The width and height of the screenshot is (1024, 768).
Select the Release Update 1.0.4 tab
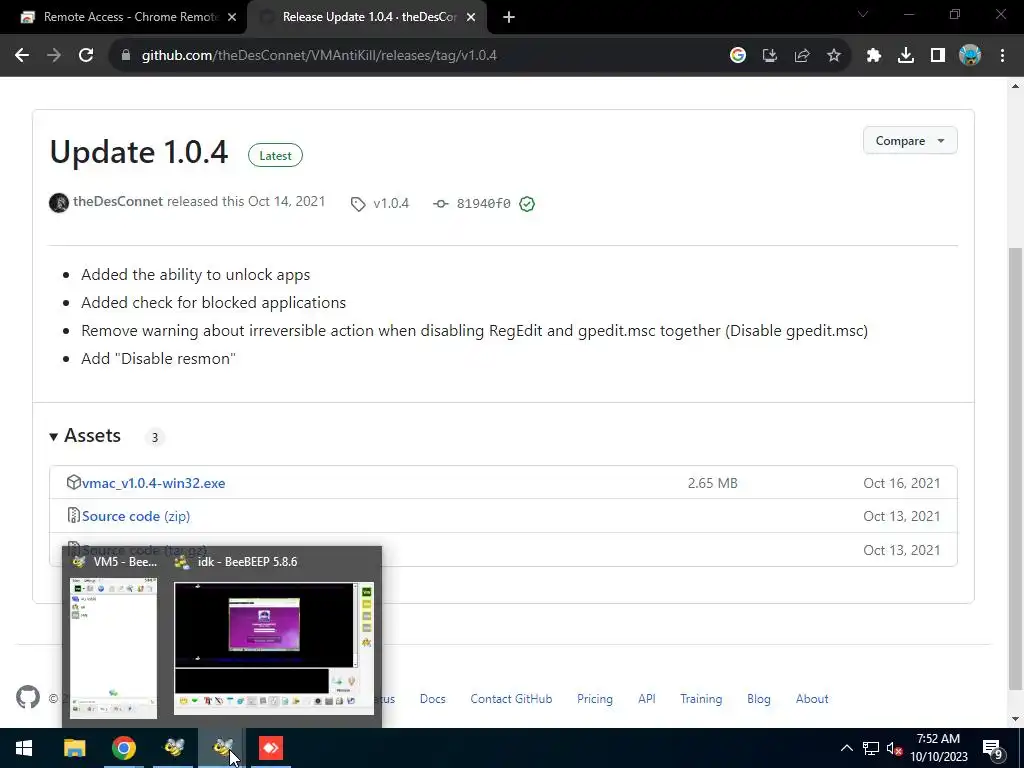pyautogui.click(x=367, y=18)
